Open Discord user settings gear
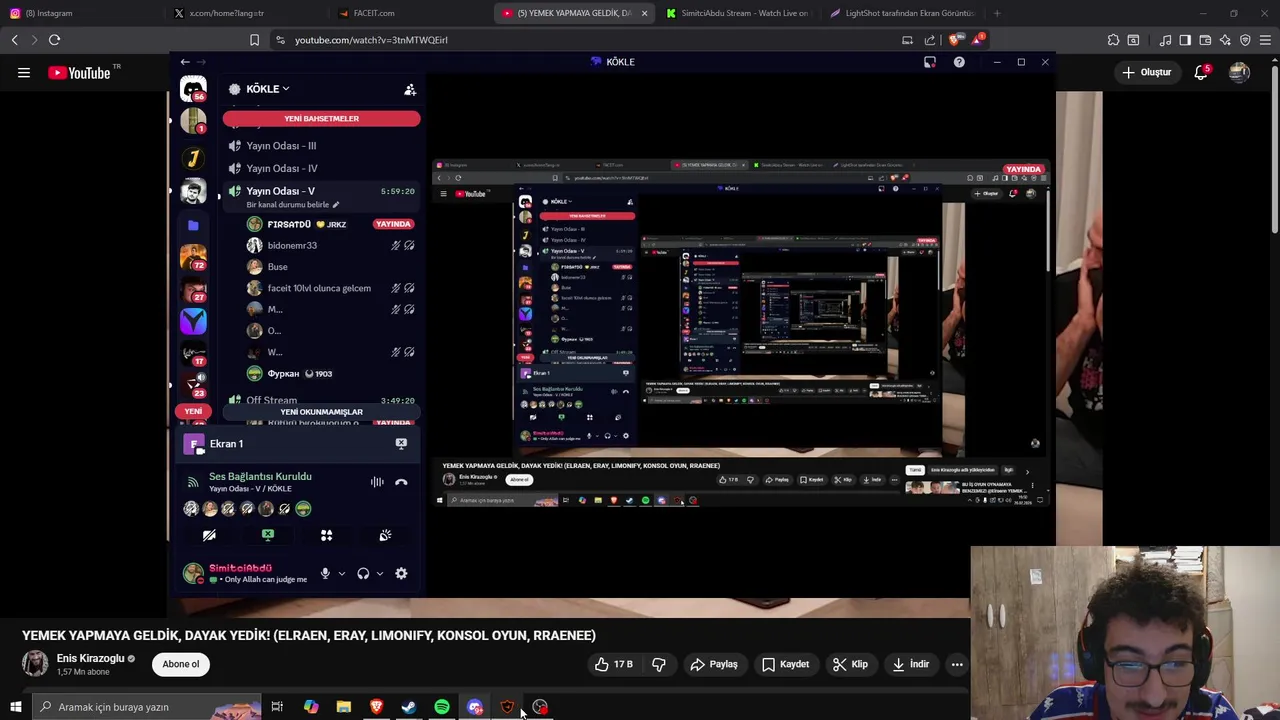This screenshot has width=1280, height=720. pyautogui.click(x=401, y=574)
